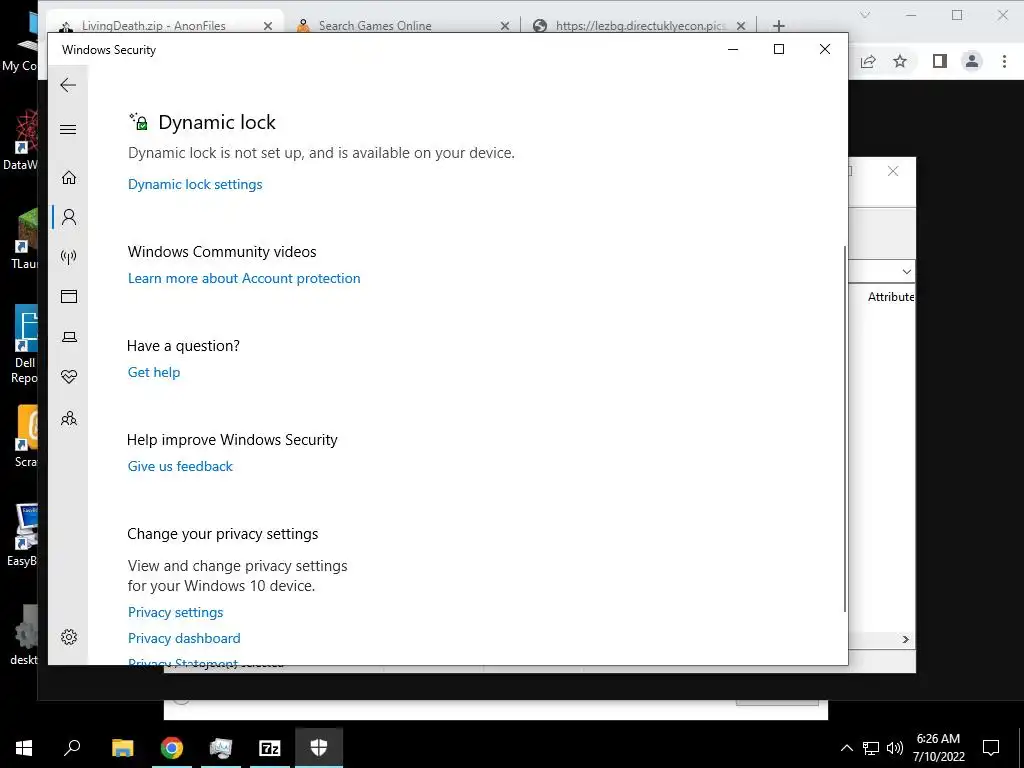1024x768 pixels.
Task: Open the 7-Zip taskbar icon
Action: pyautogui.click(x=270, y=748)
